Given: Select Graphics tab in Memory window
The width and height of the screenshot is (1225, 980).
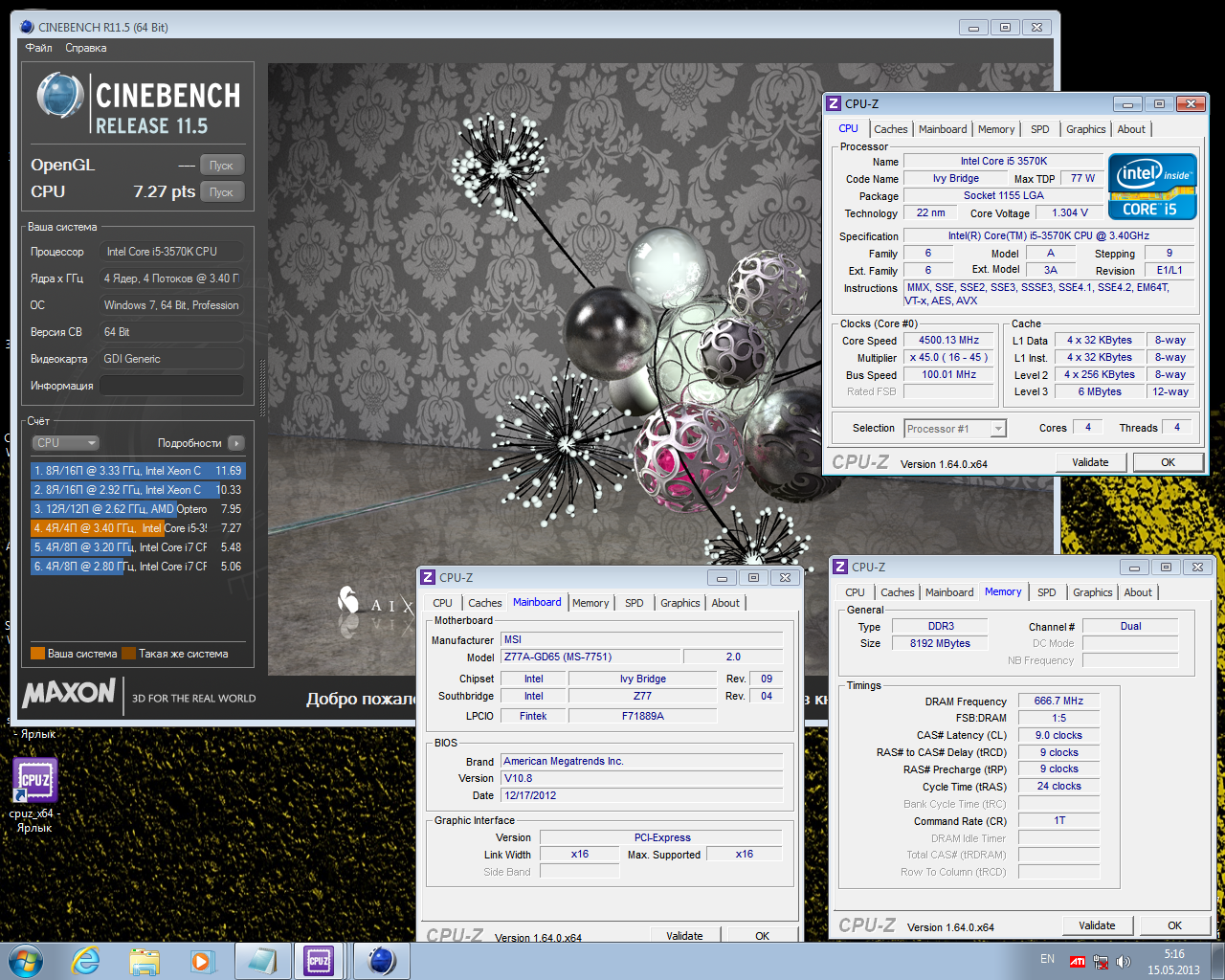Looking at the screenshot, I should pos(1093,592).
